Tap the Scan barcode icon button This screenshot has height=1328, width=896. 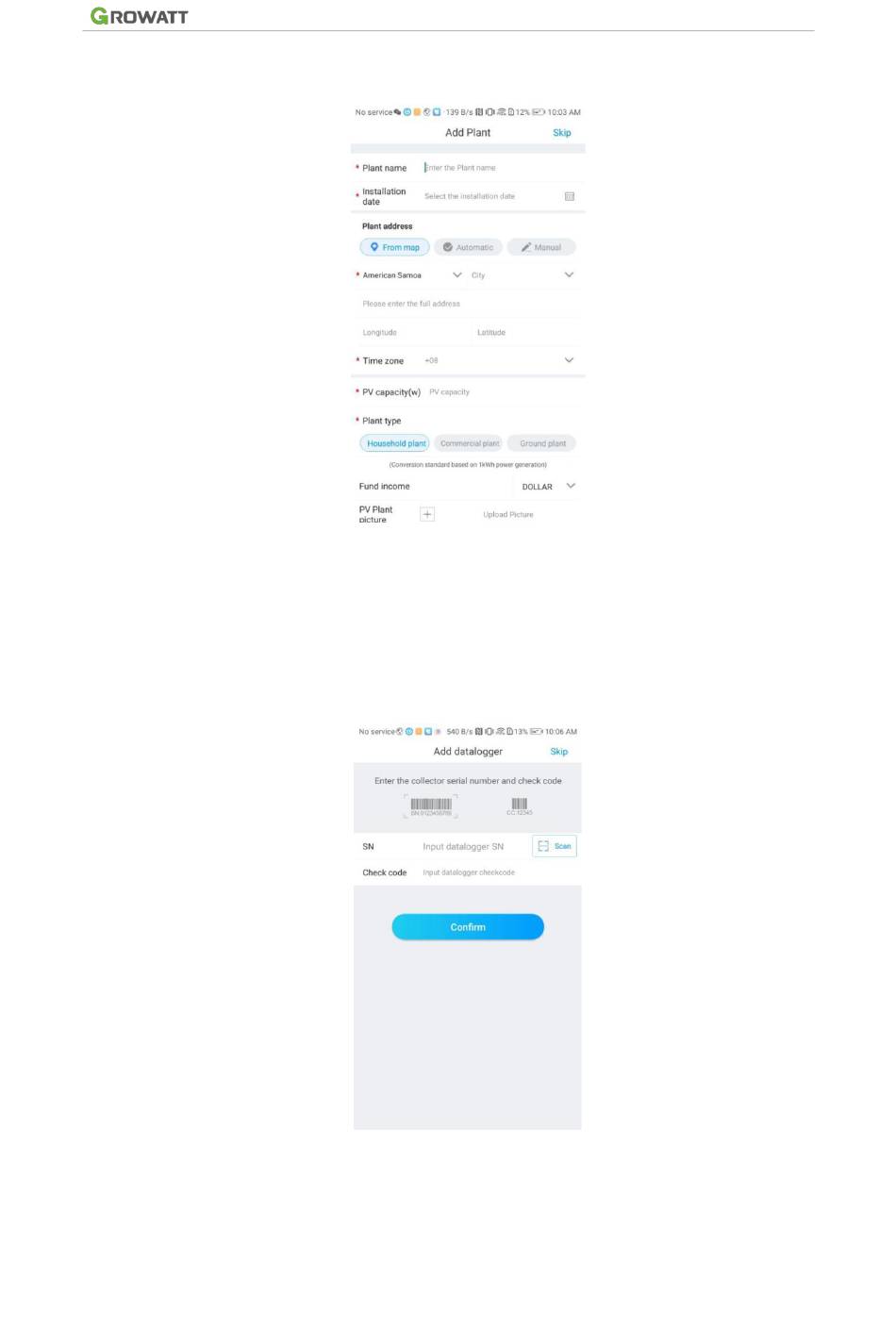coord(555,846)
